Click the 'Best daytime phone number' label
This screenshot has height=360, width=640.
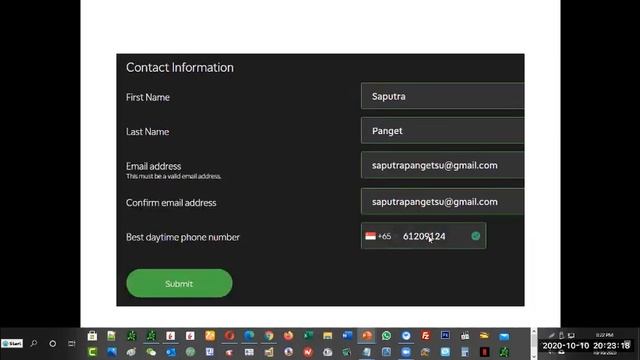click(x=182, y=237)
